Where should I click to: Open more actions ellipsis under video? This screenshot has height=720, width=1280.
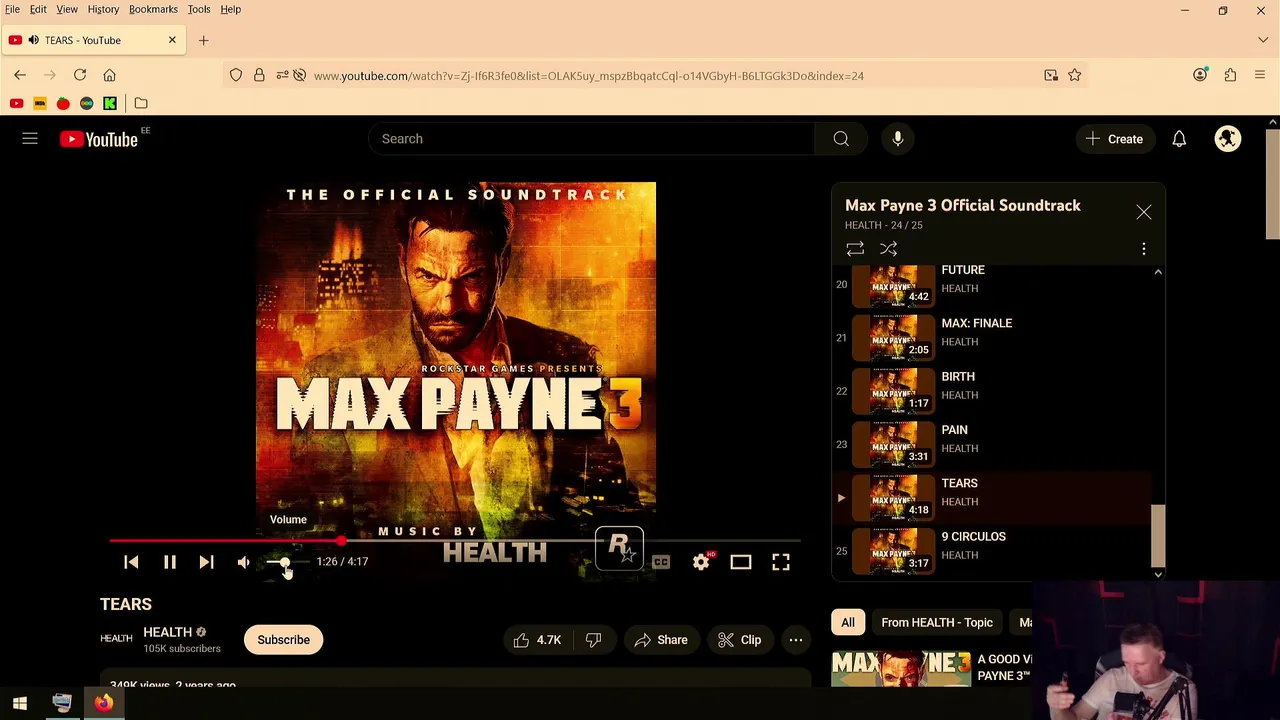pyautogui.click(x=796, y=640)
